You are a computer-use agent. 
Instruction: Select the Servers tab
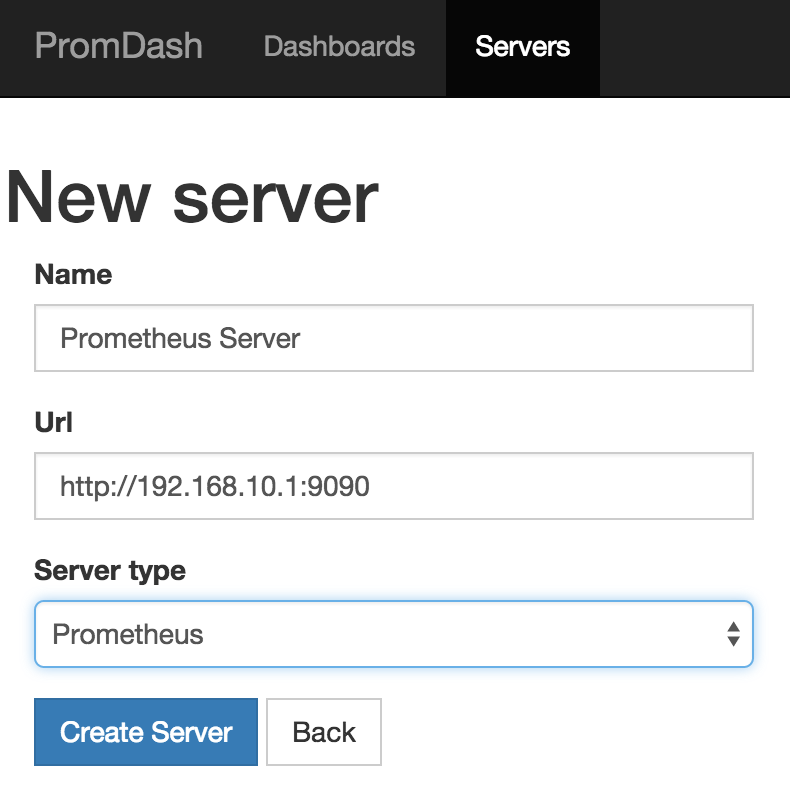pos(522,48)
